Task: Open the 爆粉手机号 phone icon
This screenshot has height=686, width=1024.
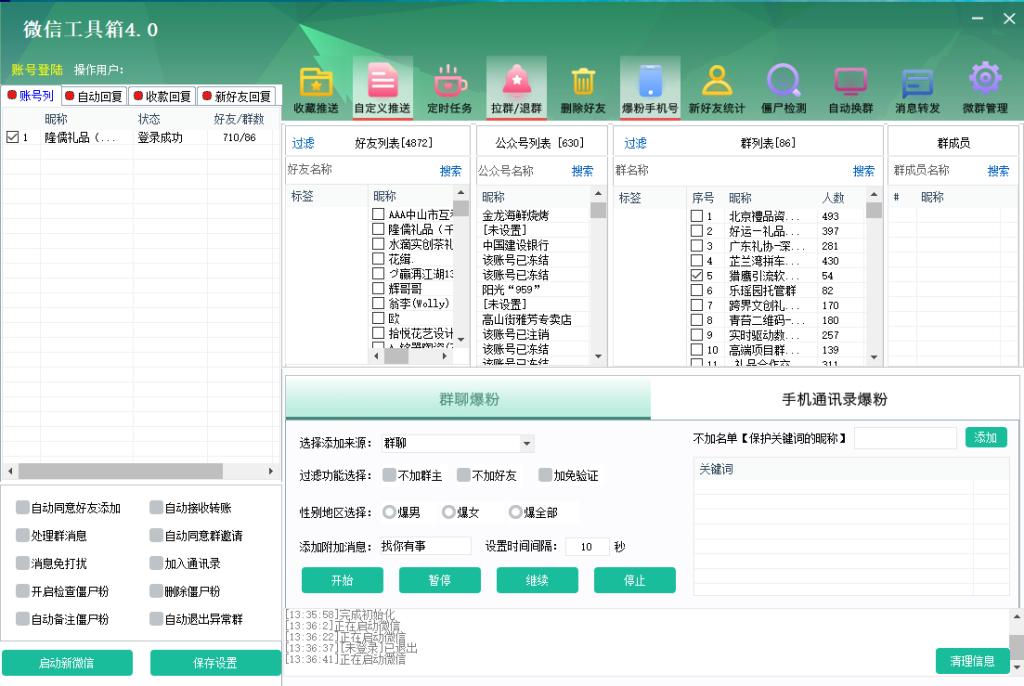Action: click(x=650, y=81)
